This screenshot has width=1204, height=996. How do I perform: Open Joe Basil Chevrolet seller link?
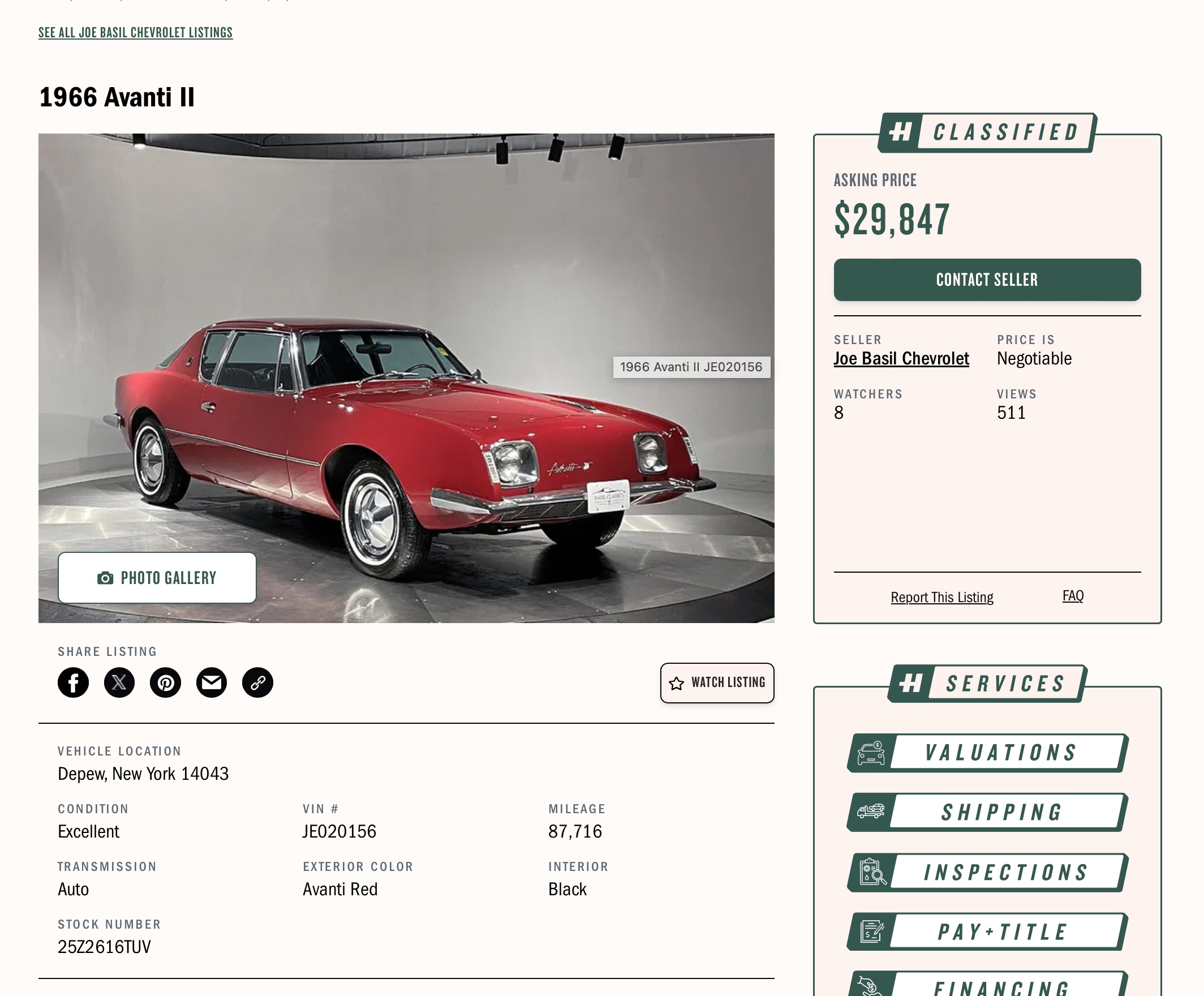click(x=901, y=359)
